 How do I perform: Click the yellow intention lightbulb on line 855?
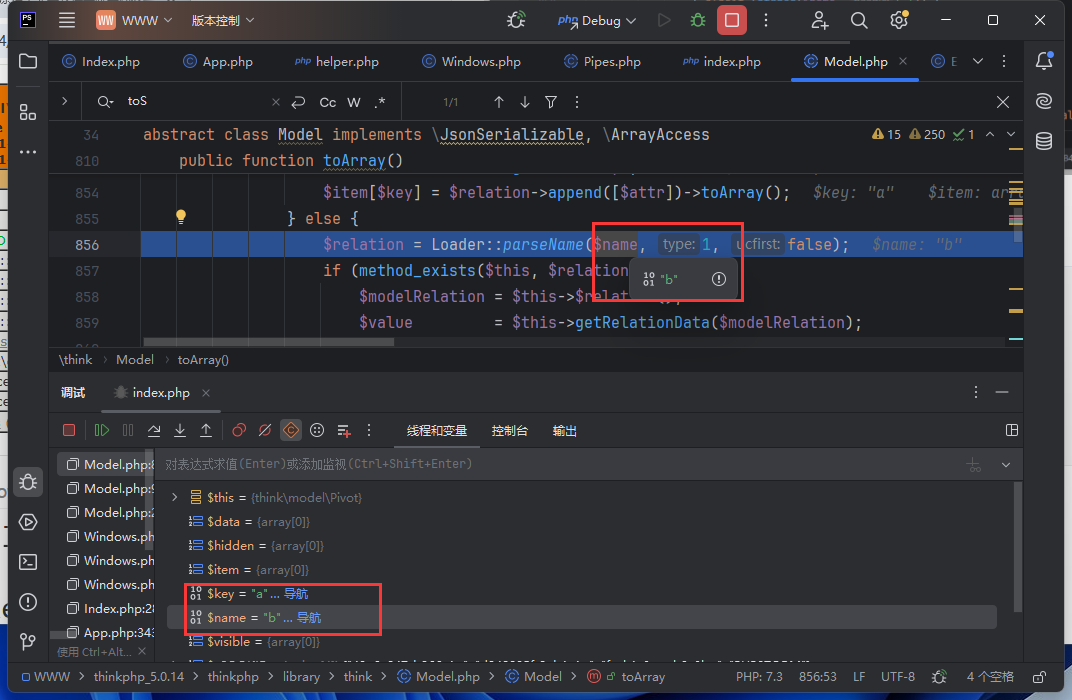pyautogui.click(x=181, y=217)
